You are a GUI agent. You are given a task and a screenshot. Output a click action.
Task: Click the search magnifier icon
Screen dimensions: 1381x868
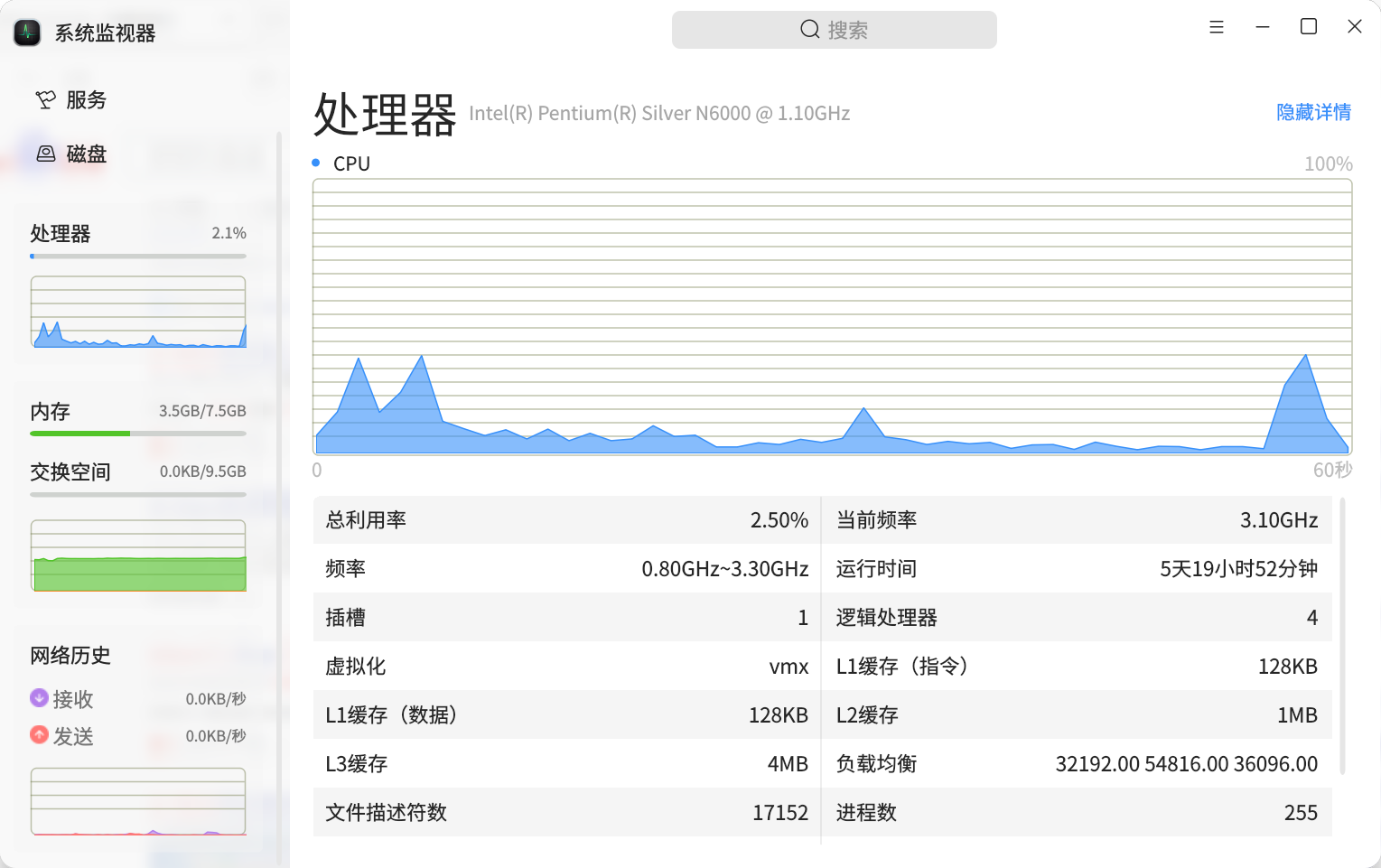(x=810, y=30)
